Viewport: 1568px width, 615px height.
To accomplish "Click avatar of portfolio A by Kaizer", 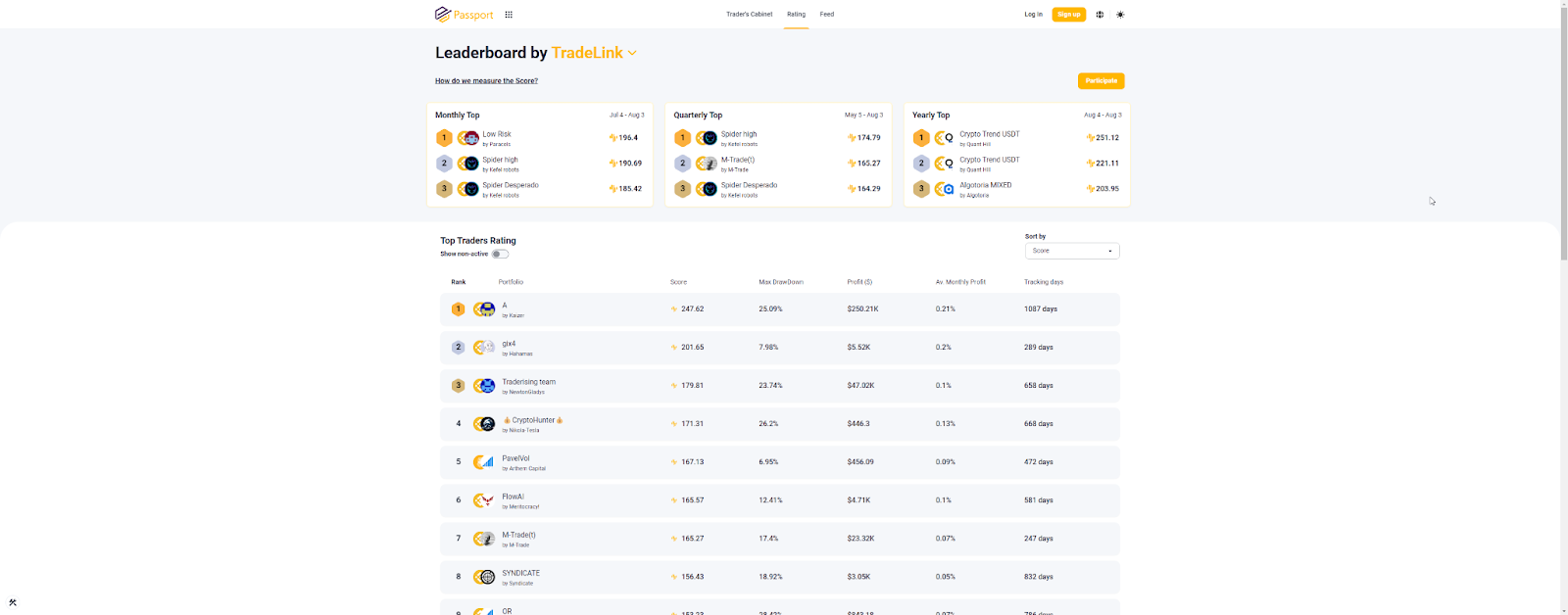I will (x=487, y=309).
